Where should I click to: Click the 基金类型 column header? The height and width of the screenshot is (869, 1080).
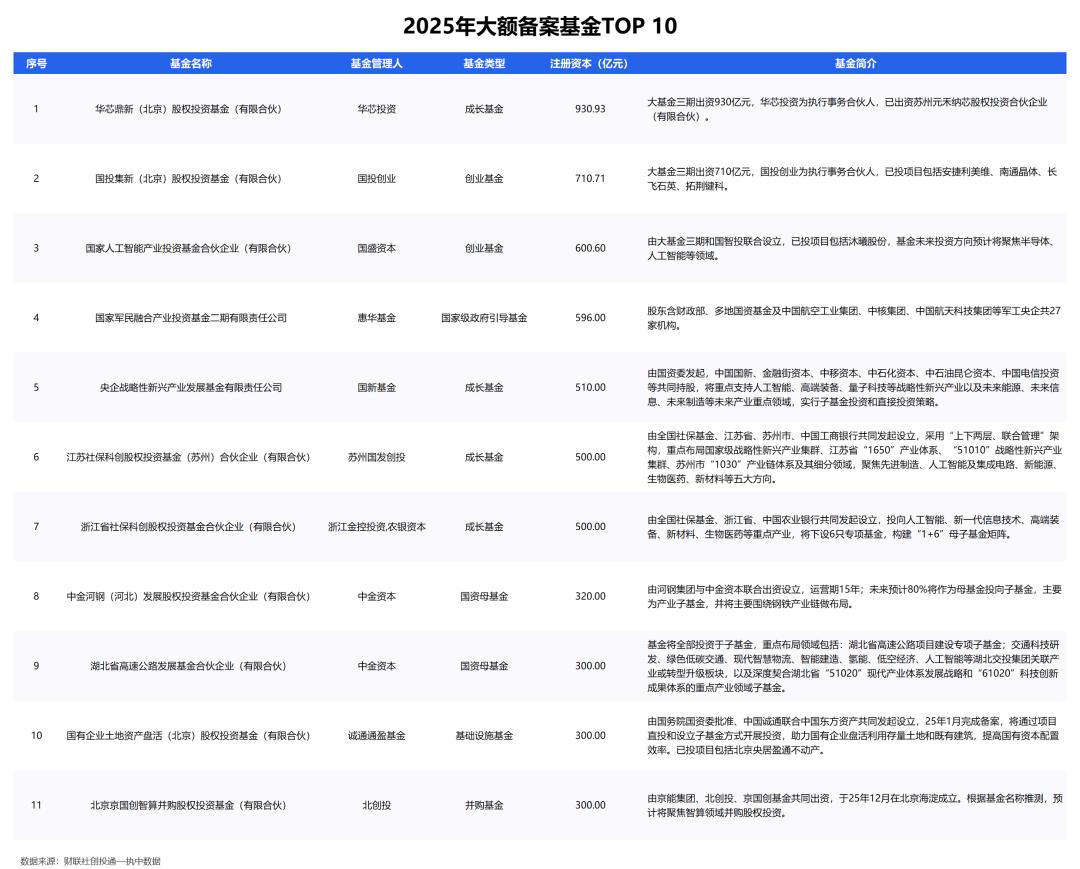click(x=484, y=63)
